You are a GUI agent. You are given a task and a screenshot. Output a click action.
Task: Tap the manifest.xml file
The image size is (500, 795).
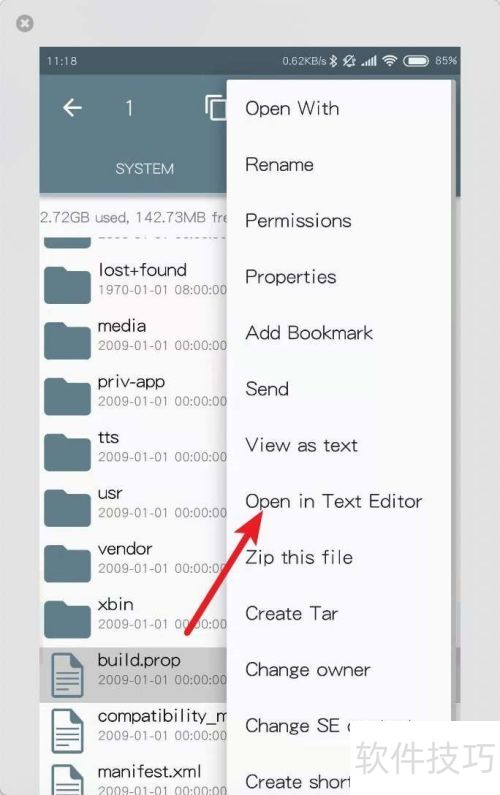tap(133, 777)
